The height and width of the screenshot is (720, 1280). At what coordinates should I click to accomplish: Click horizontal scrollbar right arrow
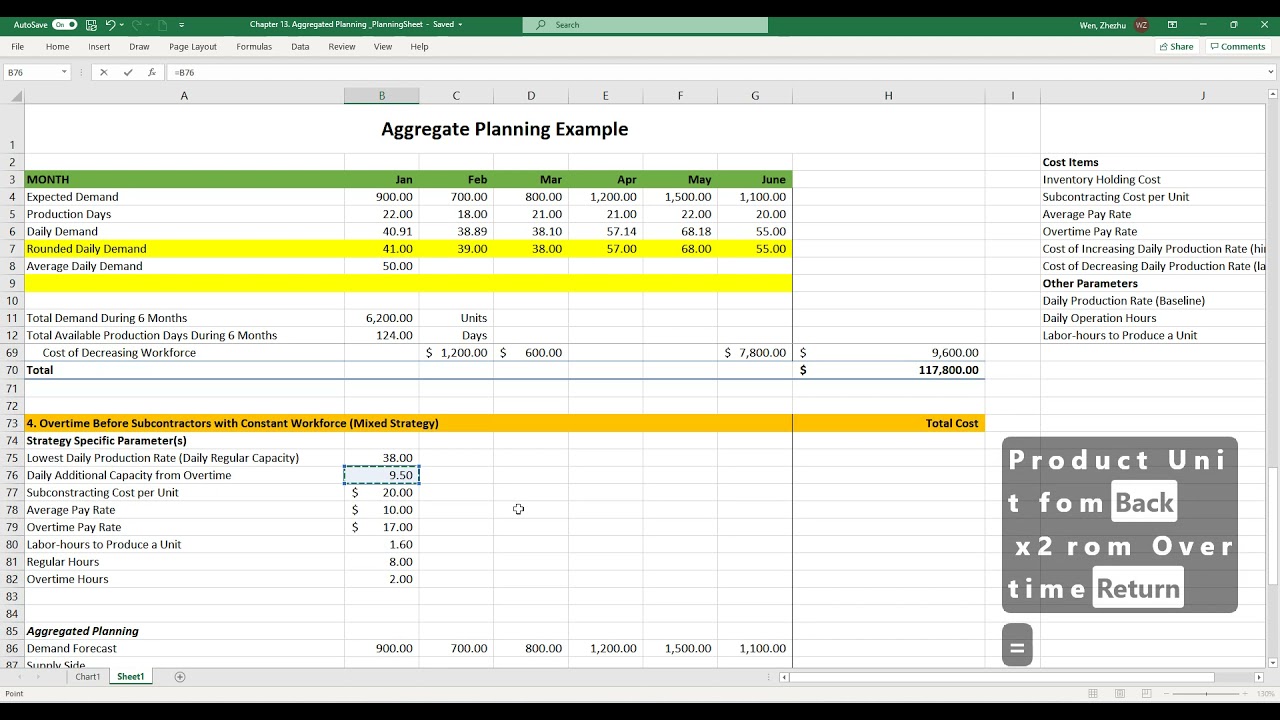pyautogui.click(x=1259, y=677)
